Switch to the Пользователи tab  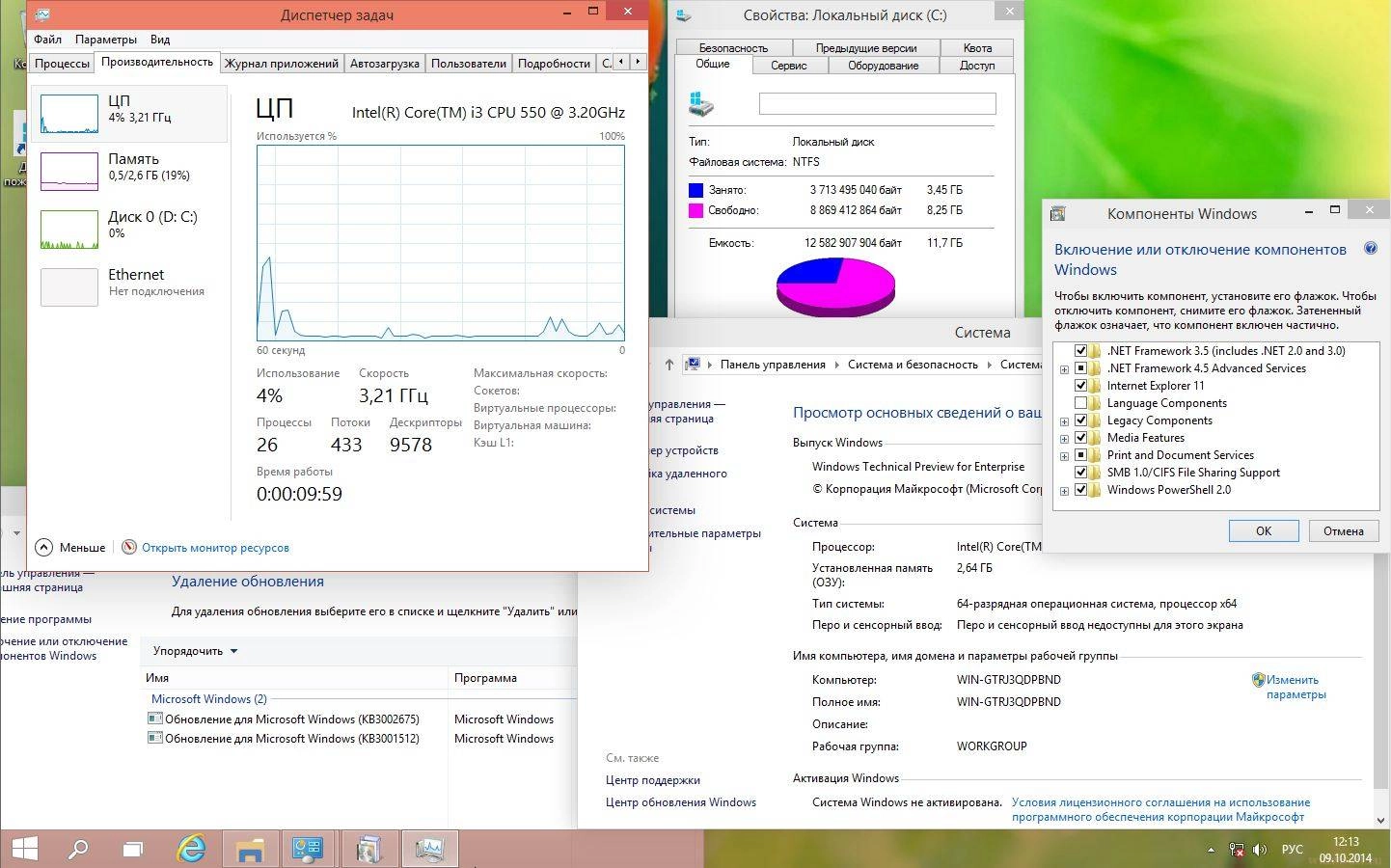469,64
